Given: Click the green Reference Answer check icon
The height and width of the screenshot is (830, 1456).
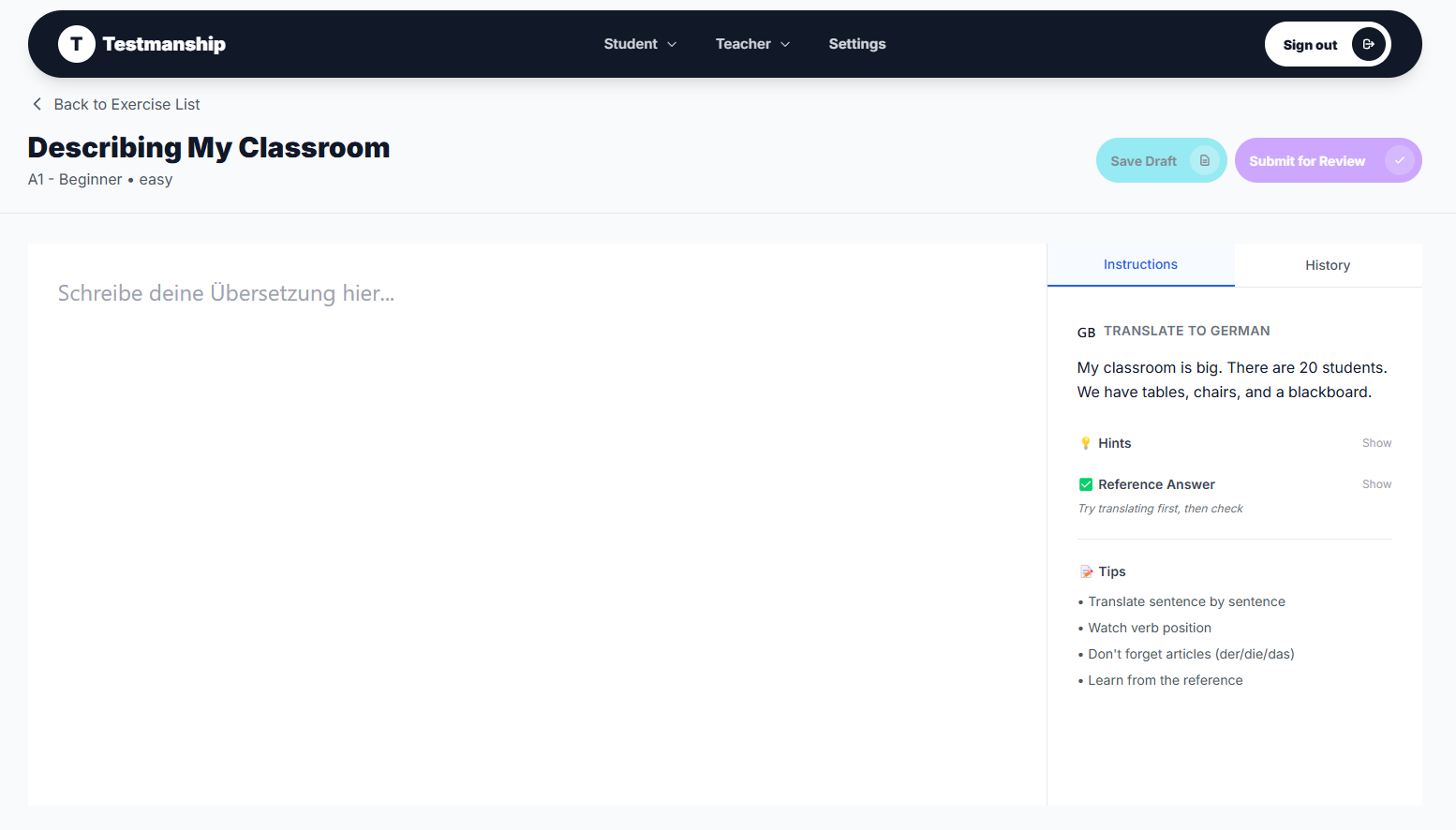Looking at the screenshot, I should pos(1086,484).
